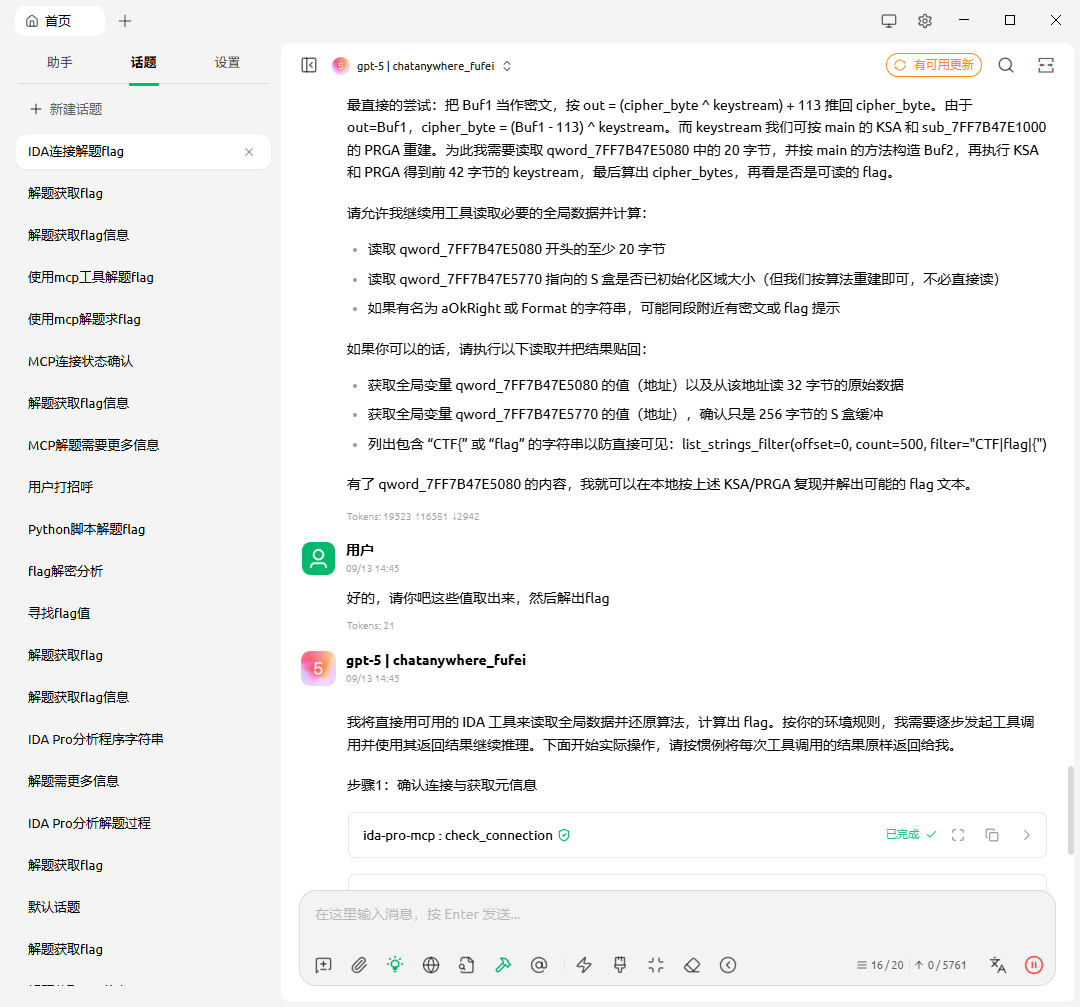1080x1007 pixels.
Task: Toggle the web search globe icon
Action: pos(431,965)
